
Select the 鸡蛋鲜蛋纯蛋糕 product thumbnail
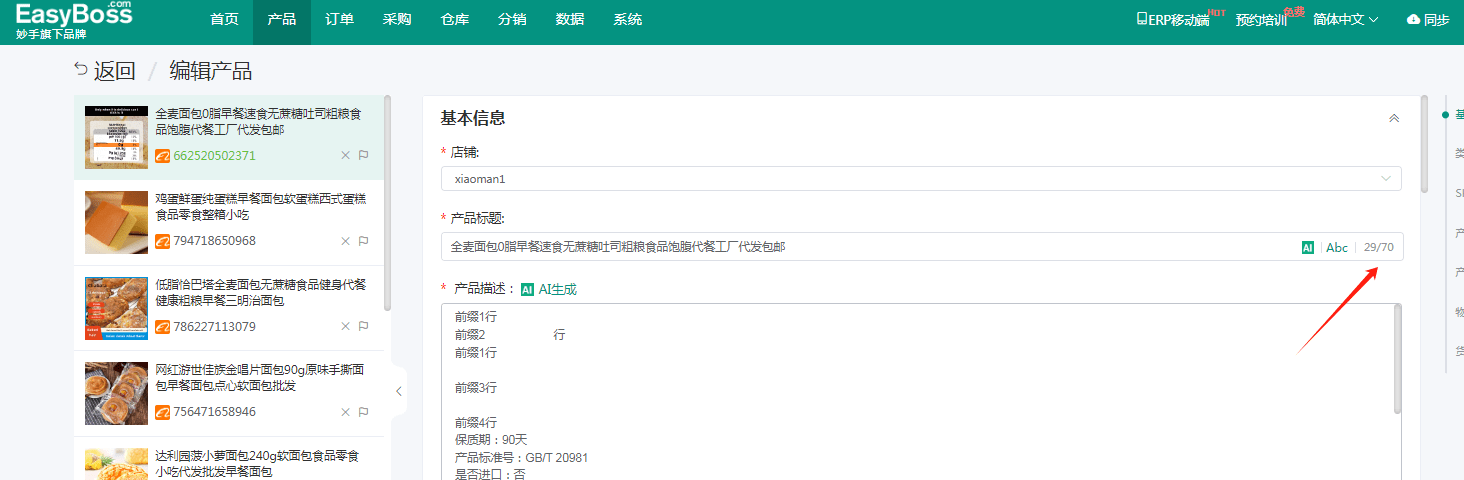coord(116,221)
